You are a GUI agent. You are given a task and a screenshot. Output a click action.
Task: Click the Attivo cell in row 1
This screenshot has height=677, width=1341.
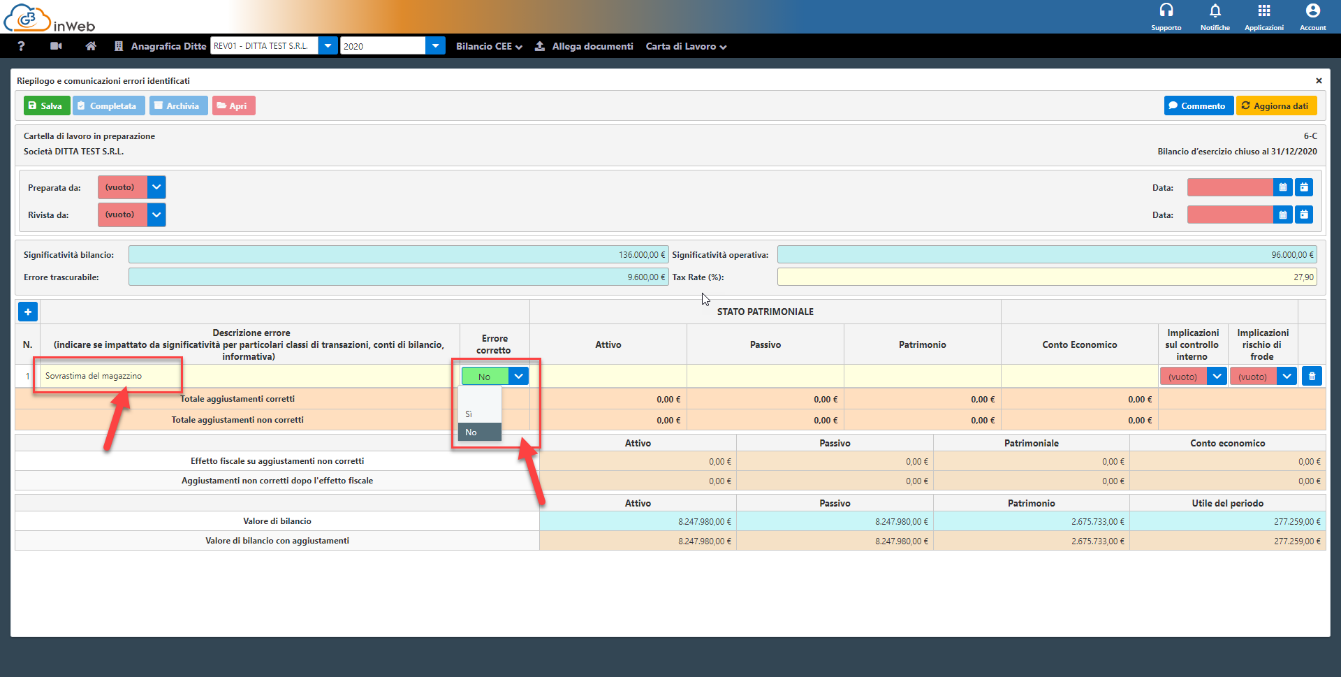608,376
